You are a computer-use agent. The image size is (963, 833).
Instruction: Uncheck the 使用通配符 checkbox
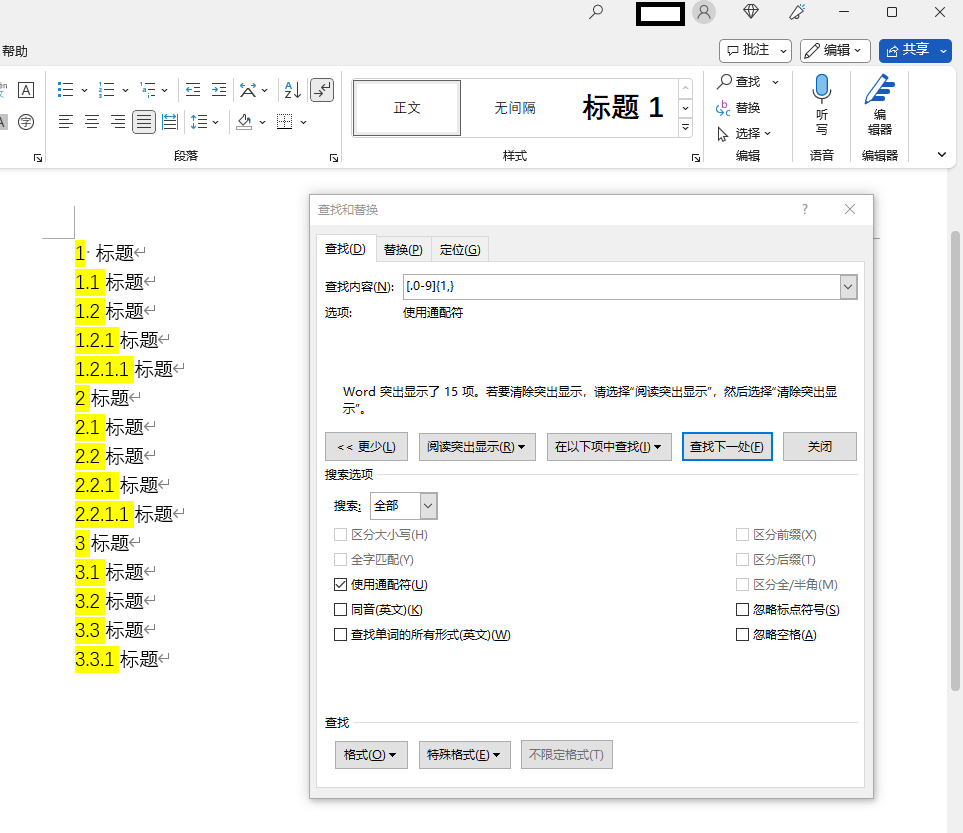[340, 584]
